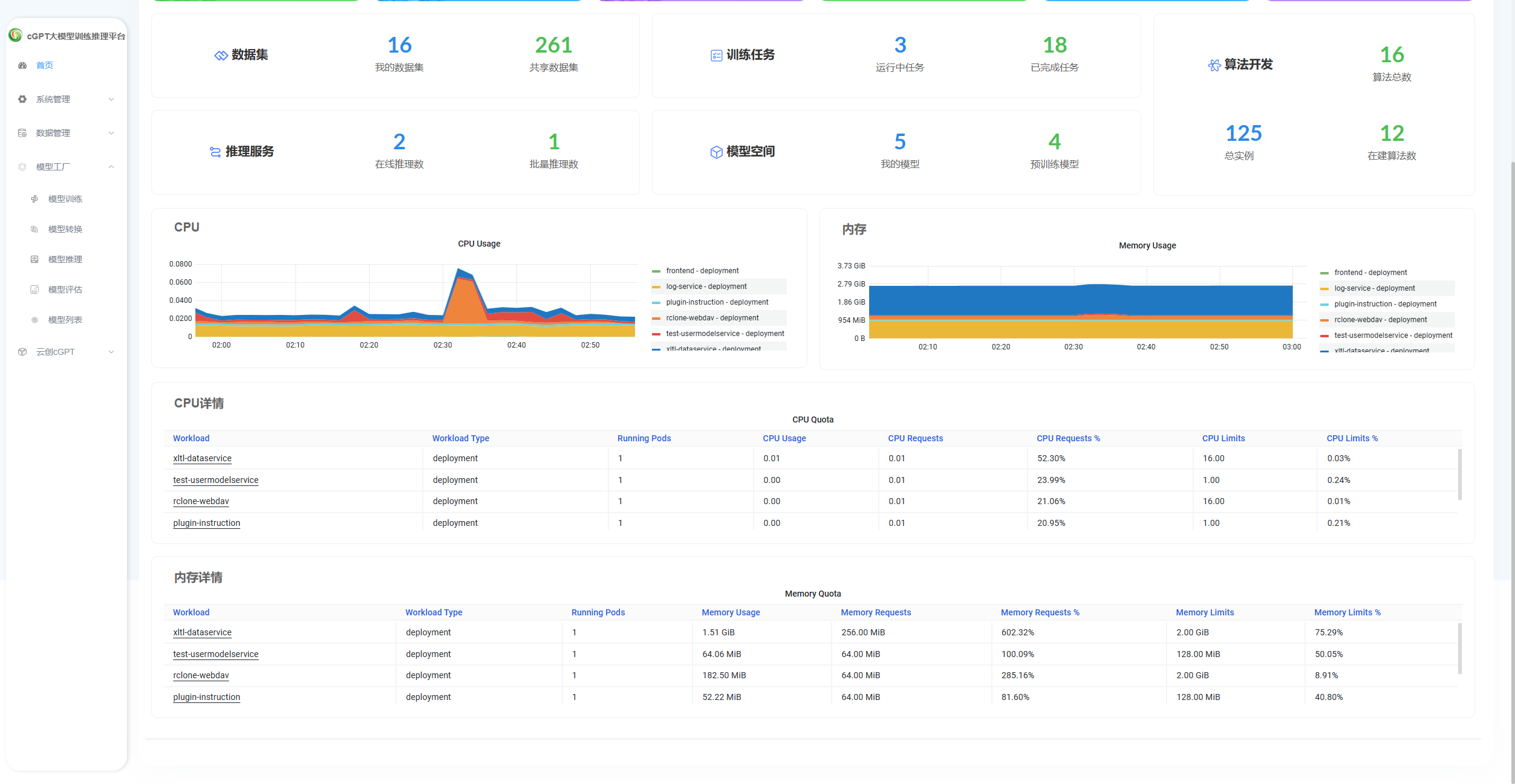Viewport: 1515px width, 784px height.
Task: Click the 首页 dashboard icon in sidebar
Action: [22, 65]
